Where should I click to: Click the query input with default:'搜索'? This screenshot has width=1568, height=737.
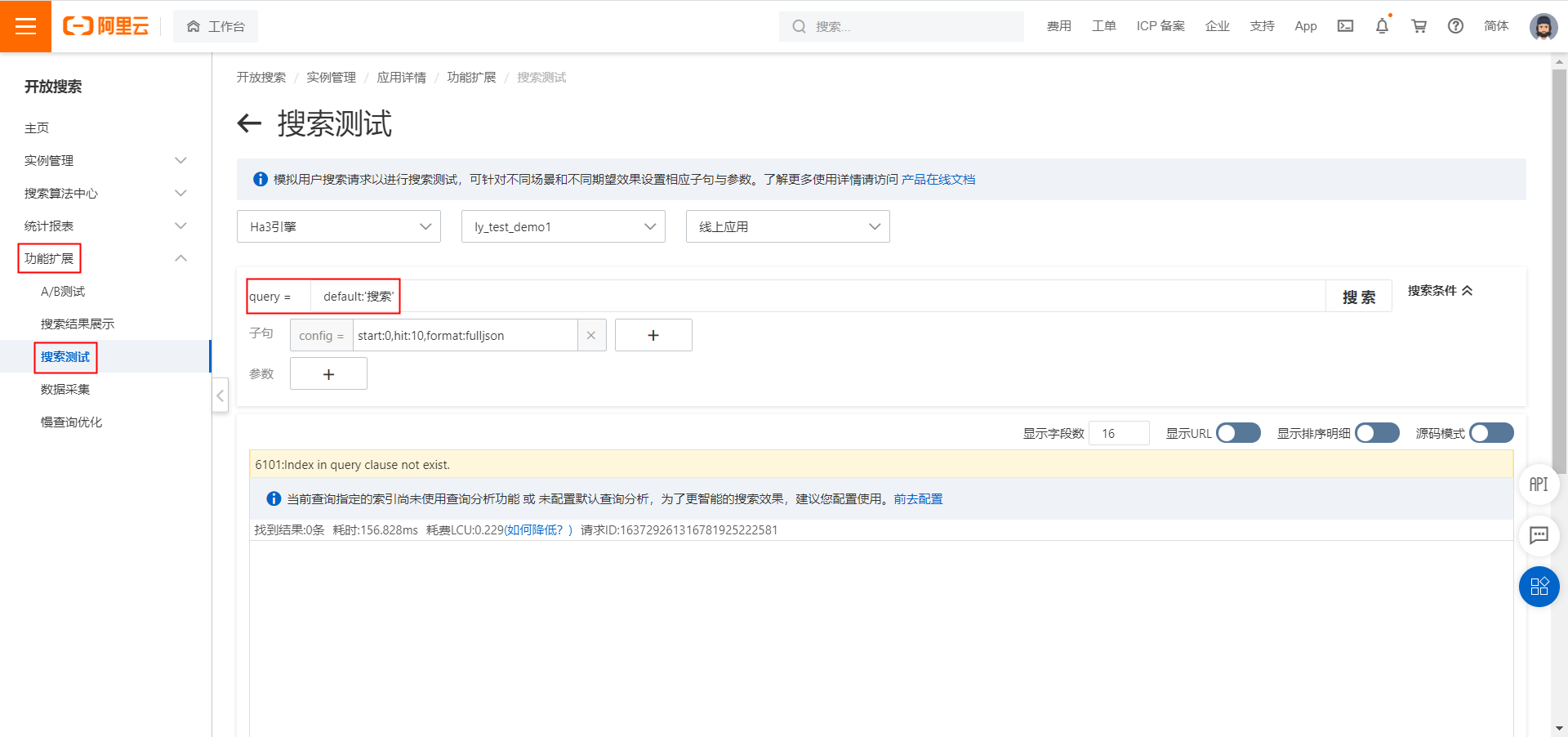point(817,297)
